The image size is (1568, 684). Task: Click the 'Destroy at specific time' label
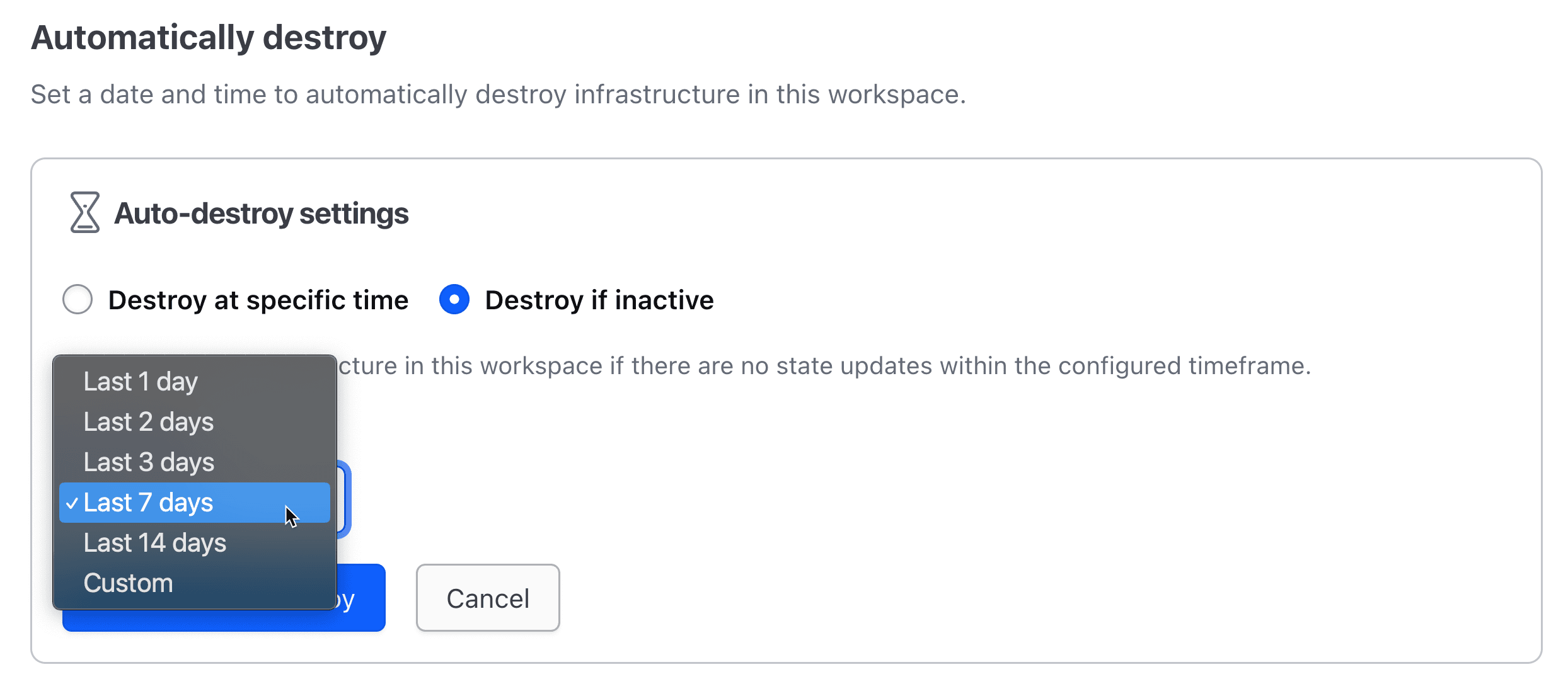click(257, 300)
